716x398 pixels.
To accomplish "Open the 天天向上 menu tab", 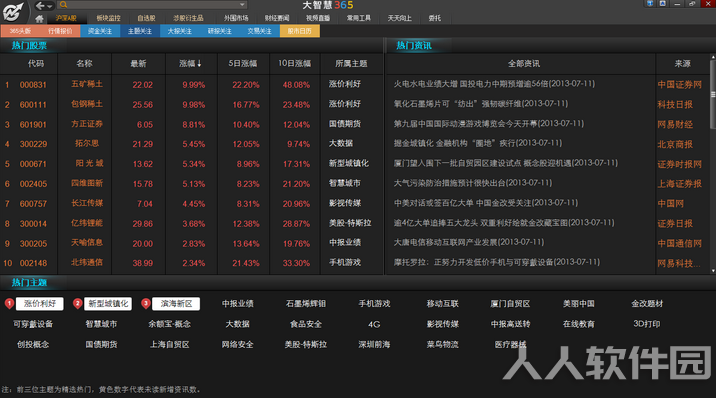I will point(400,18).
